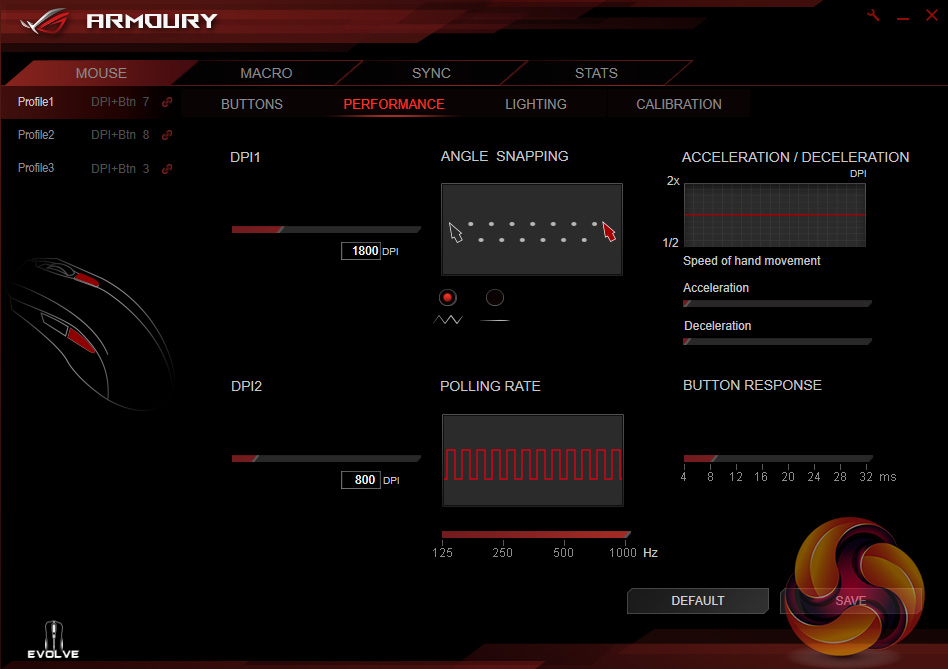This screenshot has width=948, height=669.
Task: Adjust the Button Response slider
Action: tap(778, 458)
